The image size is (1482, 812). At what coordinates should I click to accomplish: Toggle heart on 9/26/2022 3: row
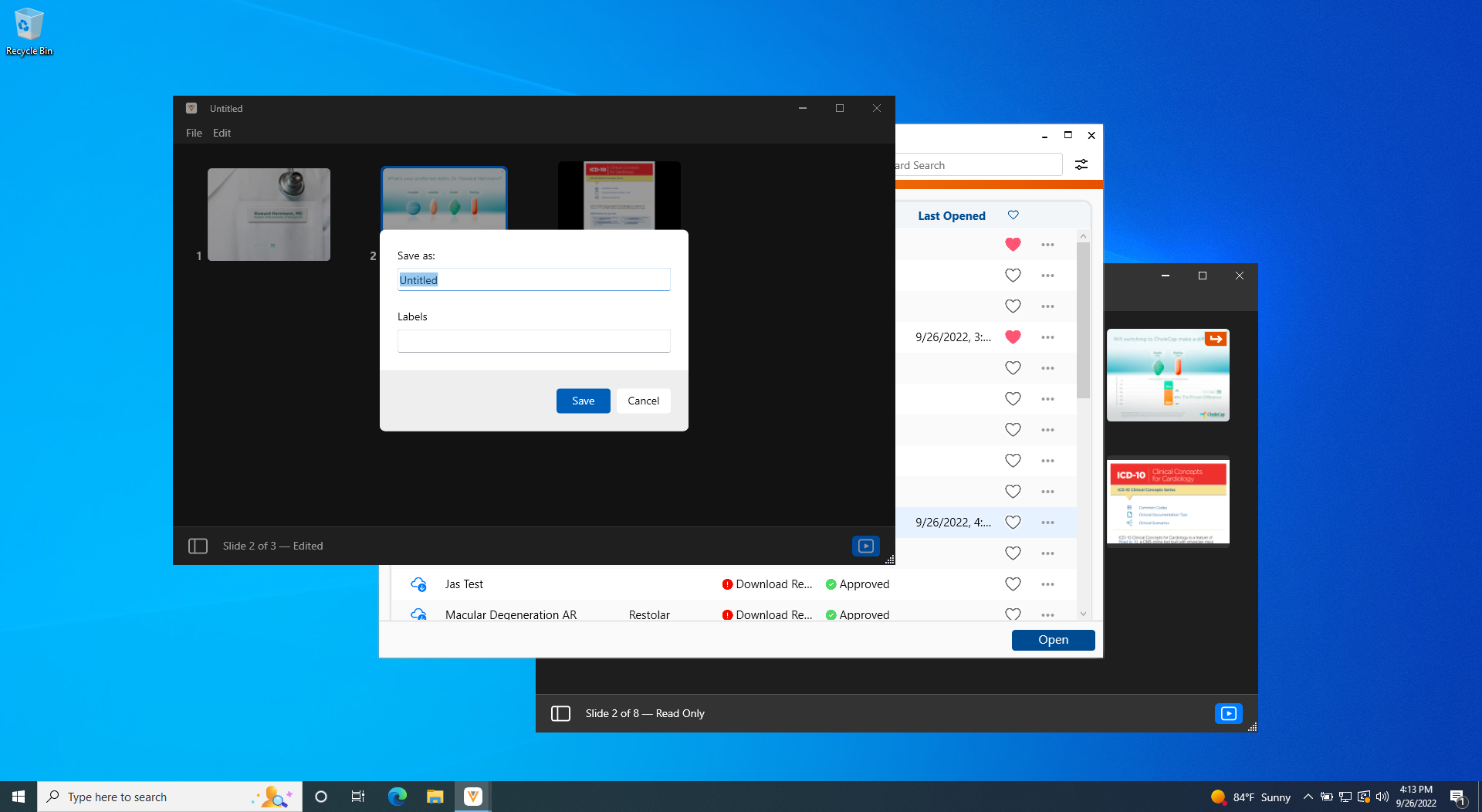1013,337
